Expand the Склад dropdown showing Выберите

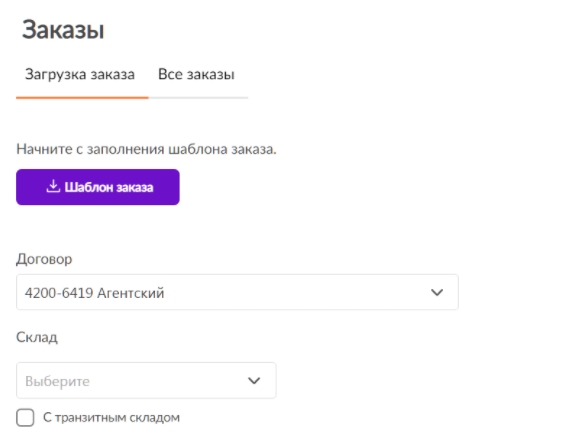[x=146, y=380]
